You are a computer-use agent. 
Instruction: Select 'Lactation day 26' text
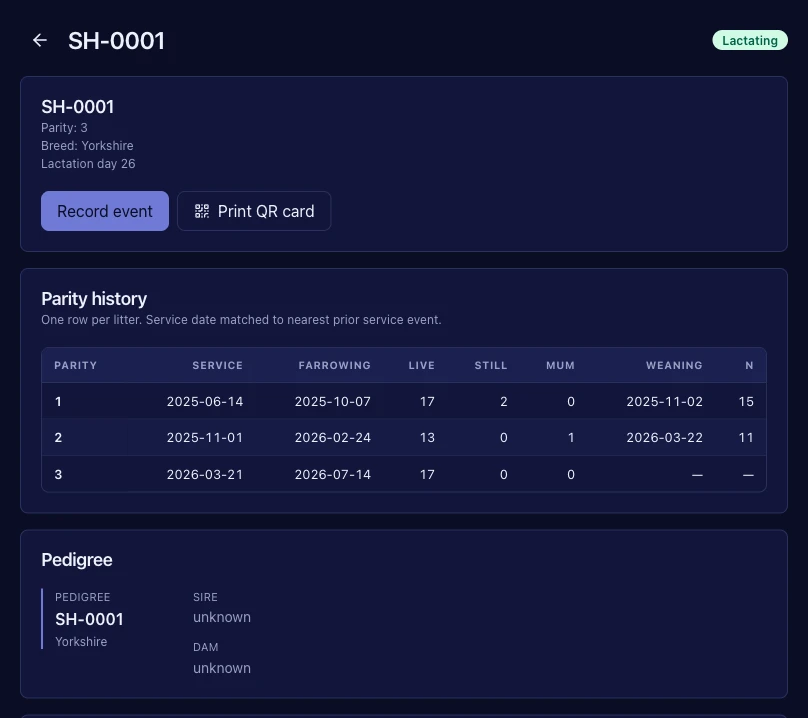(88, 164)
